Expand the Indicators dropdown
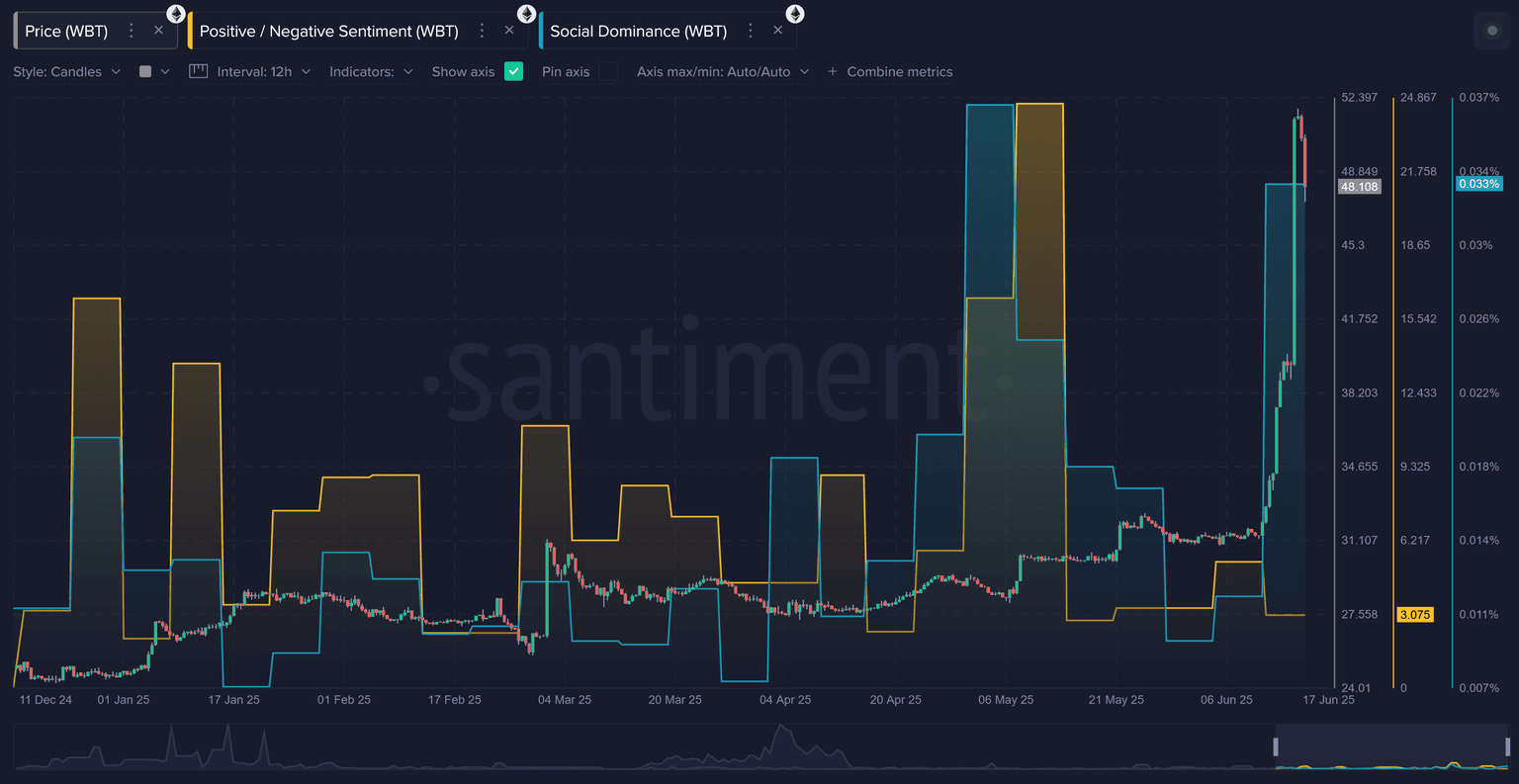This screenshot has height=784, width=1519. point(371,71)
